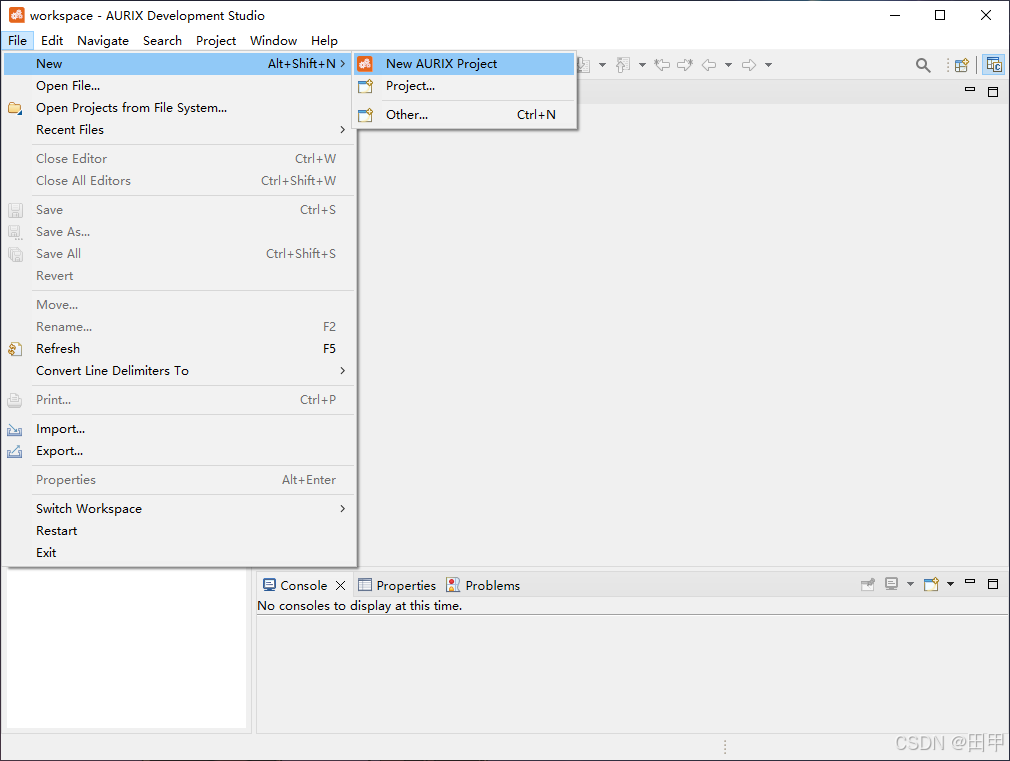Minimize the editor area pane
1010x761 pixels.
click(970, 90)
